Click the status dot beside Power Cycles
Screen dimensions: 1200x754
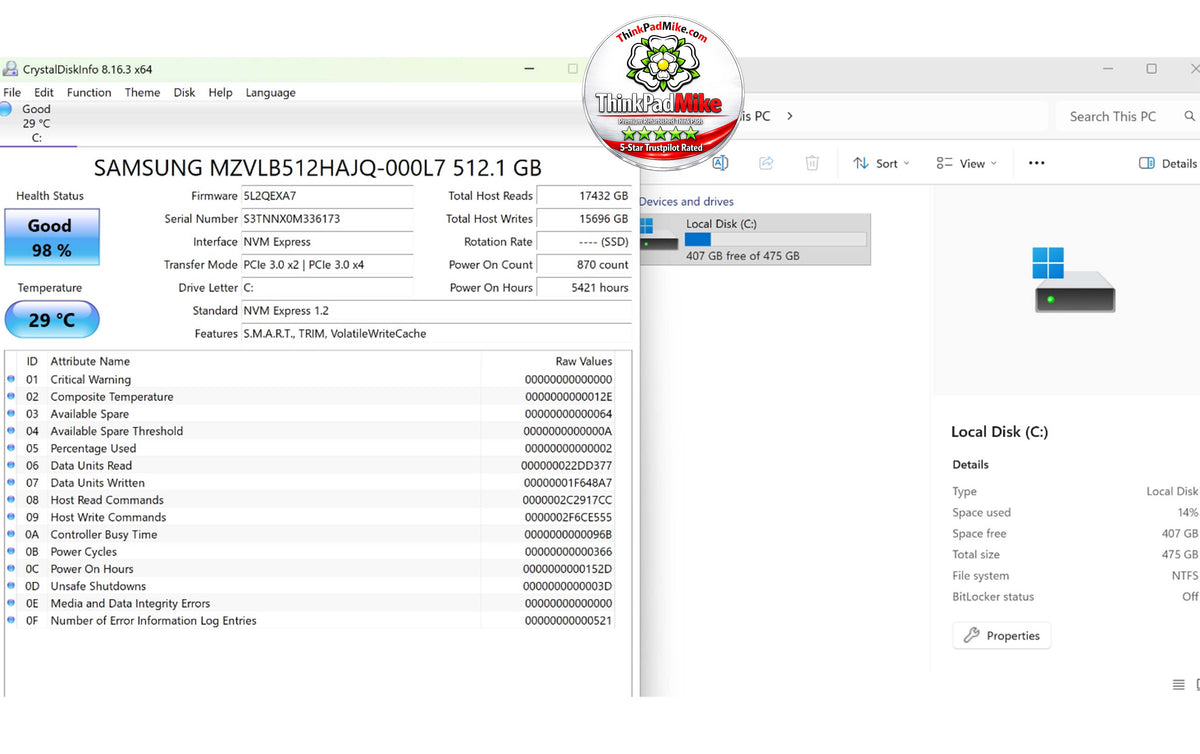[x=11, y=552]
